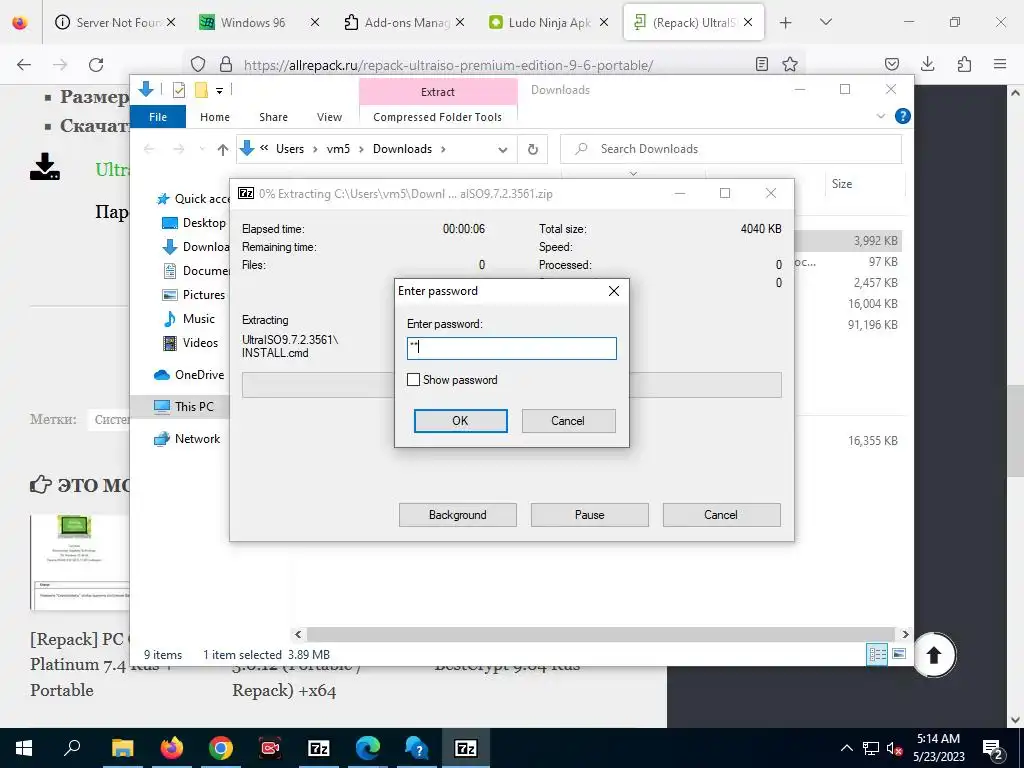Viewport: 1024px width, 768px height.
Task: Select the Extract contextual tab
Action: coord(438,92)
